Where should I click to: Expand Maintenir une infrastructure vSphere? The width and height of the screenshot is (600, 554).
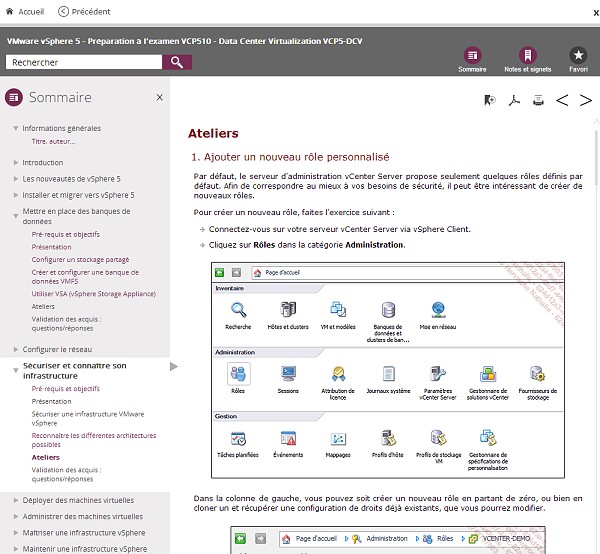coord(16,549)
